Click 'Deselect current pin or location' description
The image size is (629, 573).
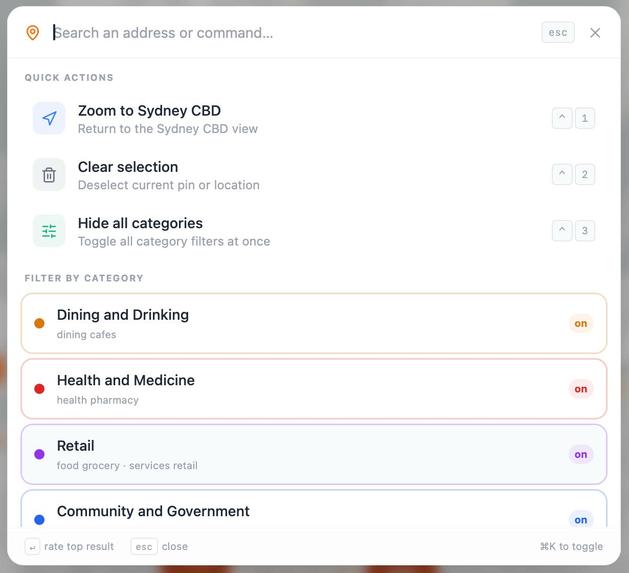(168, 185)
